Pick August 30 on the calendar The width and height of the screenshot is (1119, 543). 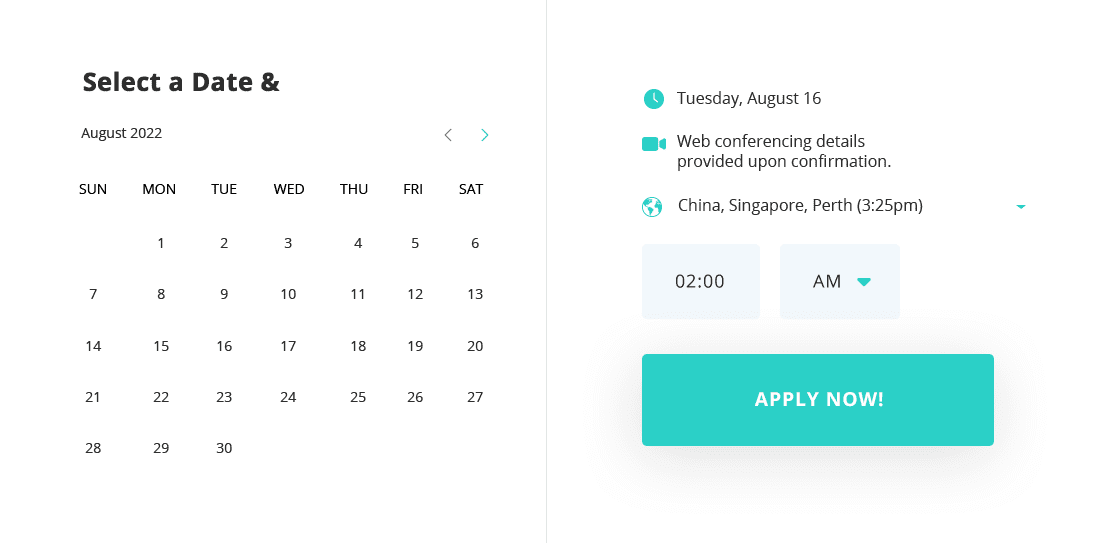(x=224, y=448)
